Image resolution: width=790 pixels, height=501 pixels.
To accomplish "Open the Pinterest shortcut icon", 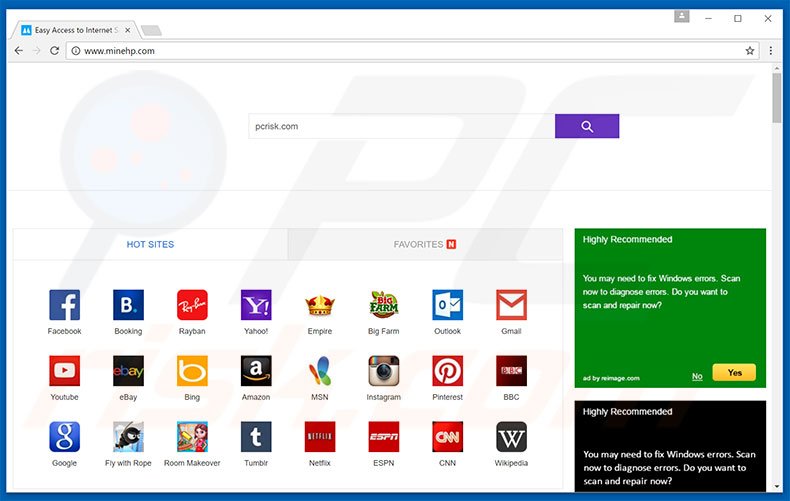I will (x=447, y=371).
